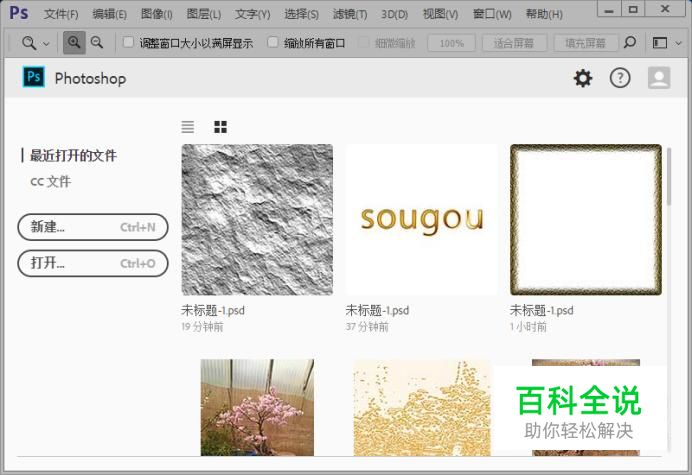The height and width of the screenshot is (475, 692).
Task: Click the Ps application icon in menu bar
Action: click(19, 13)
